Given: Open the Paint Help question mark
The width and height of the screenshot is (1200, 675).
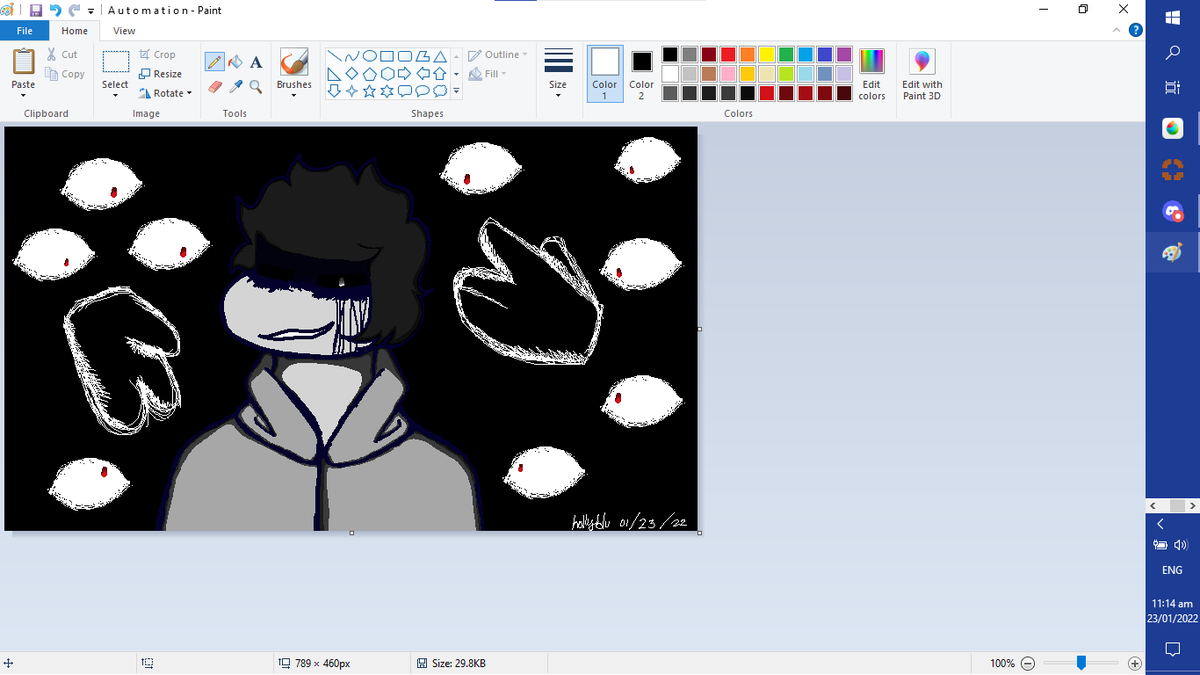Looking at the screenshot, I should point(1135,30).
